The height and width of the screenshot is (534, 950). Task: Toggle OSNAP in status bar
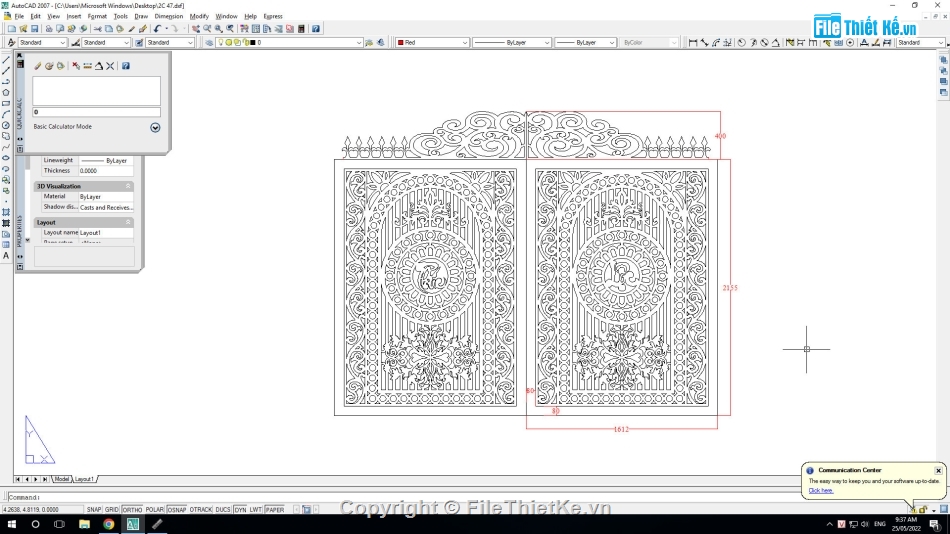tap(176, 510)
